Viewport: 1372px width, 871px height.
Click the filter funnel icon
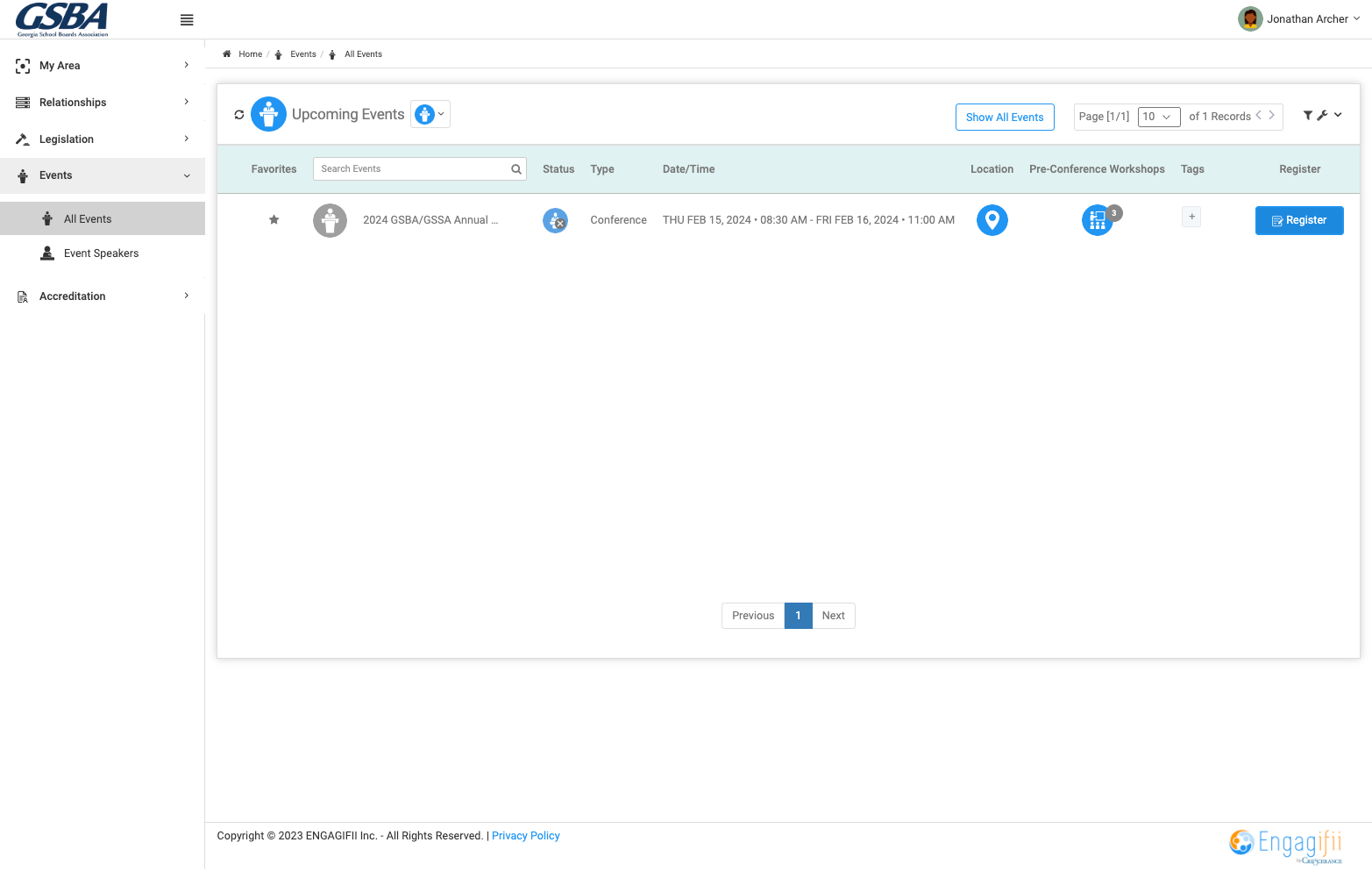(x=1308, y=116)
